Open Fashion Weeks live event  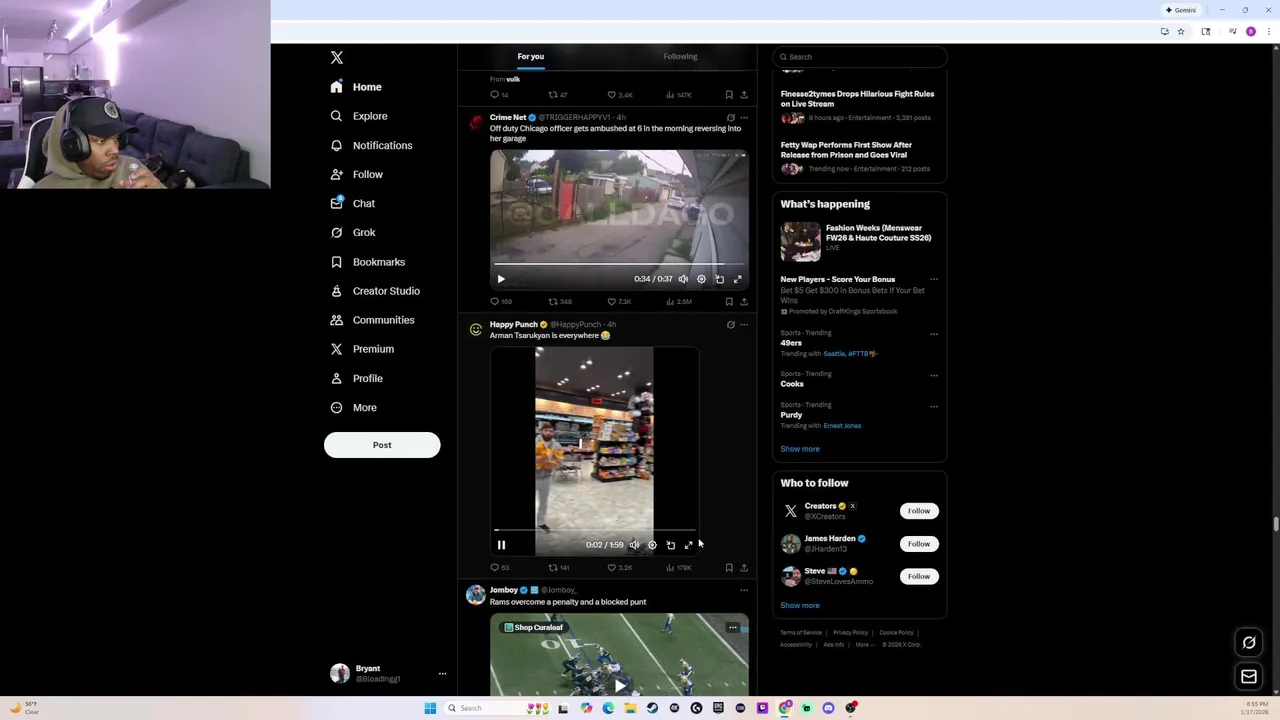point(859,242)
